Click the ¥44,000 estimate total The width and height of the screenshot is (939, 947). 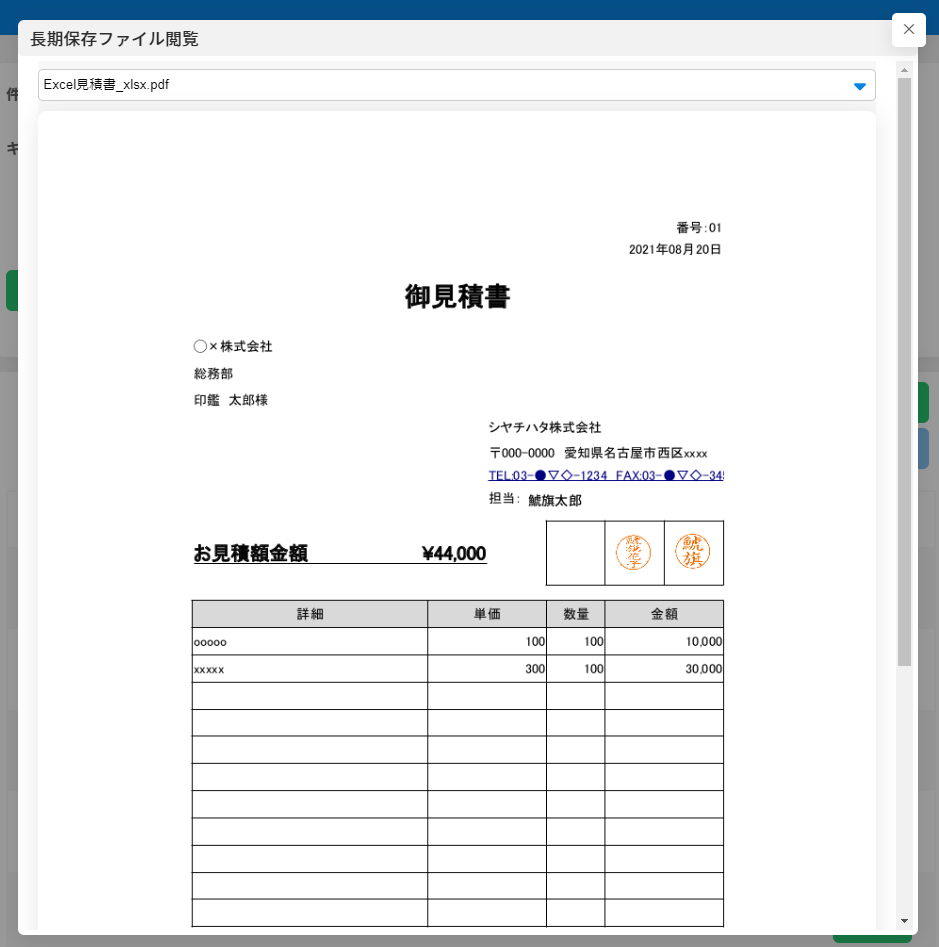454,553
